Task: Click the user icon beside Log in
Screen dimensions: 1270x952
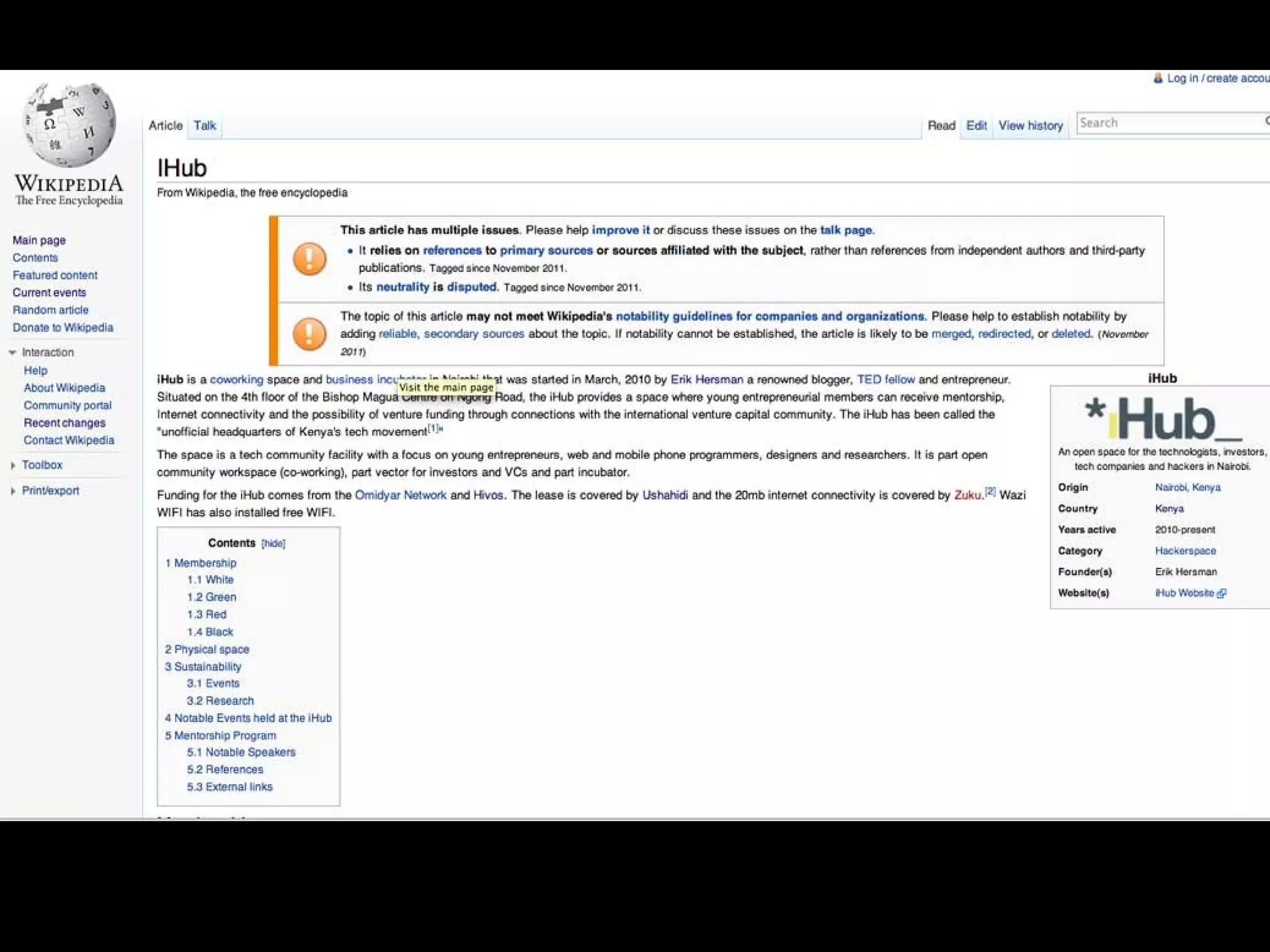Action: 1158,78
